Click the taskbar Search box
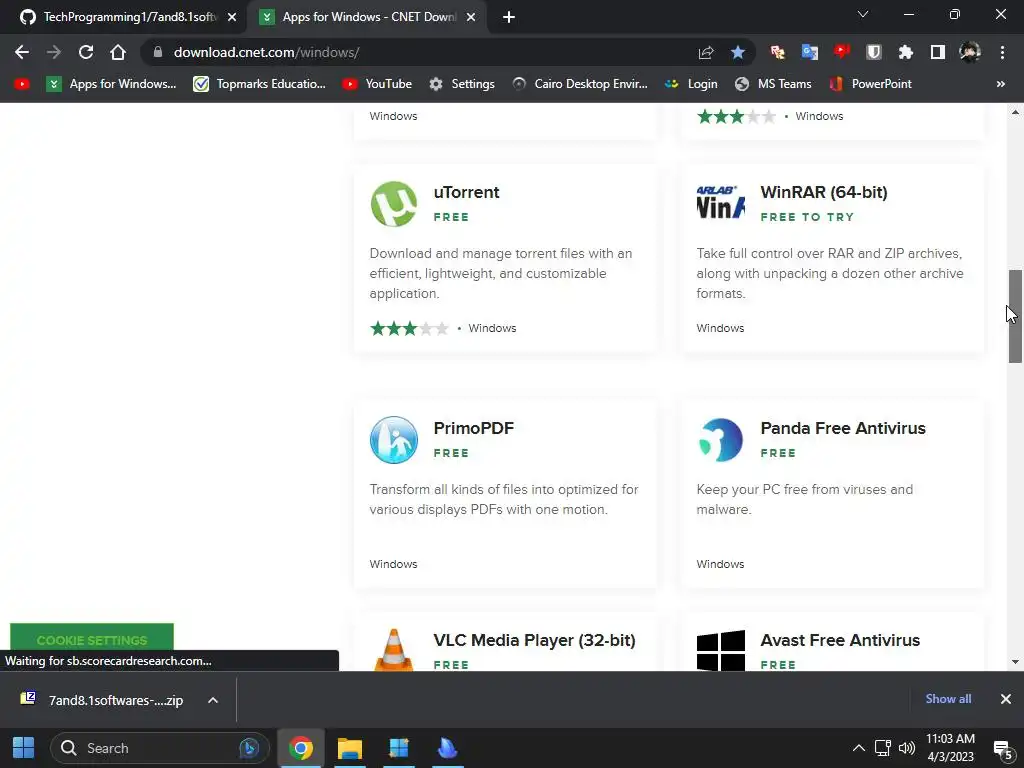This screenshot has width=1024, height=768. 159,748
